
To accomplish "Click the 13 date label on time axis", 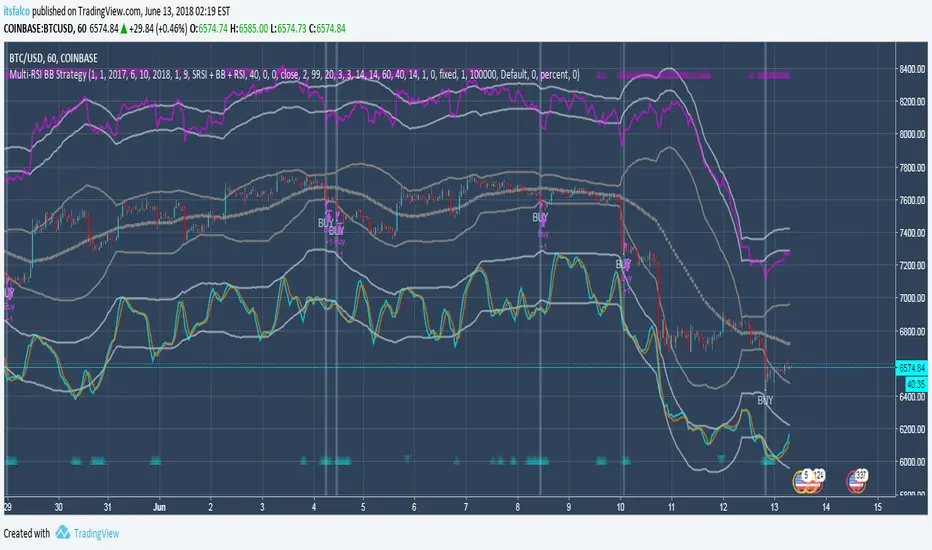I will (774, 507).
